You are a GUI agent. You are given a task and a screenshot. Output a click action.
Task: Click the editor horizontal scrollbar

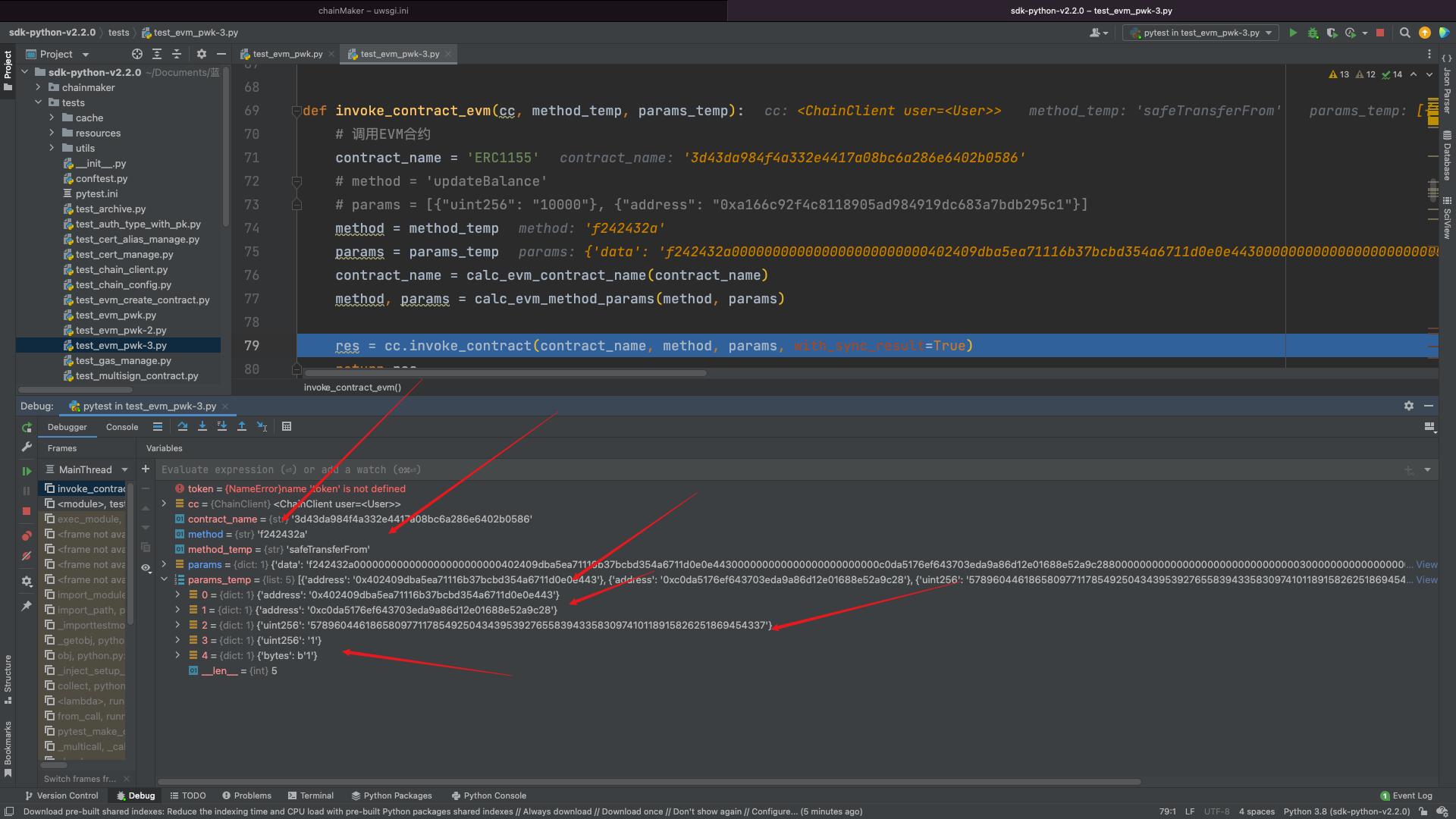[506, 373]
